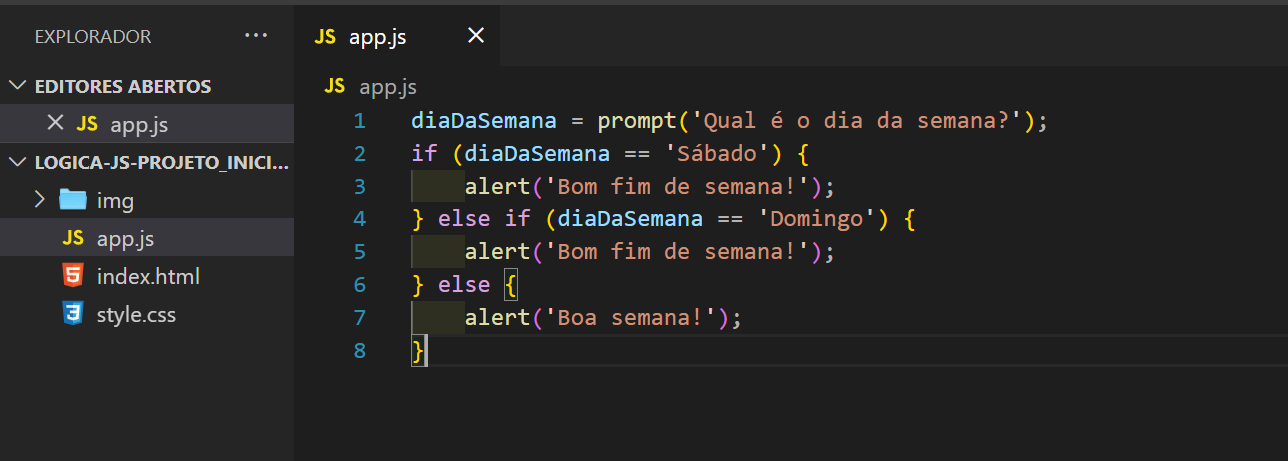
Task: Open style.css from the file tree
Action: (136, 314)
